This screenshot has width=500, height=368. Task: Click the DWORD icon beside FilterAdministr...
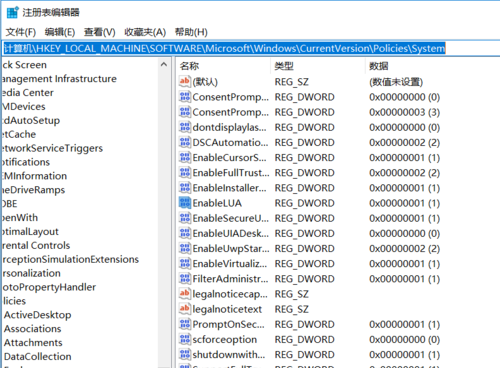pos(185,279)
